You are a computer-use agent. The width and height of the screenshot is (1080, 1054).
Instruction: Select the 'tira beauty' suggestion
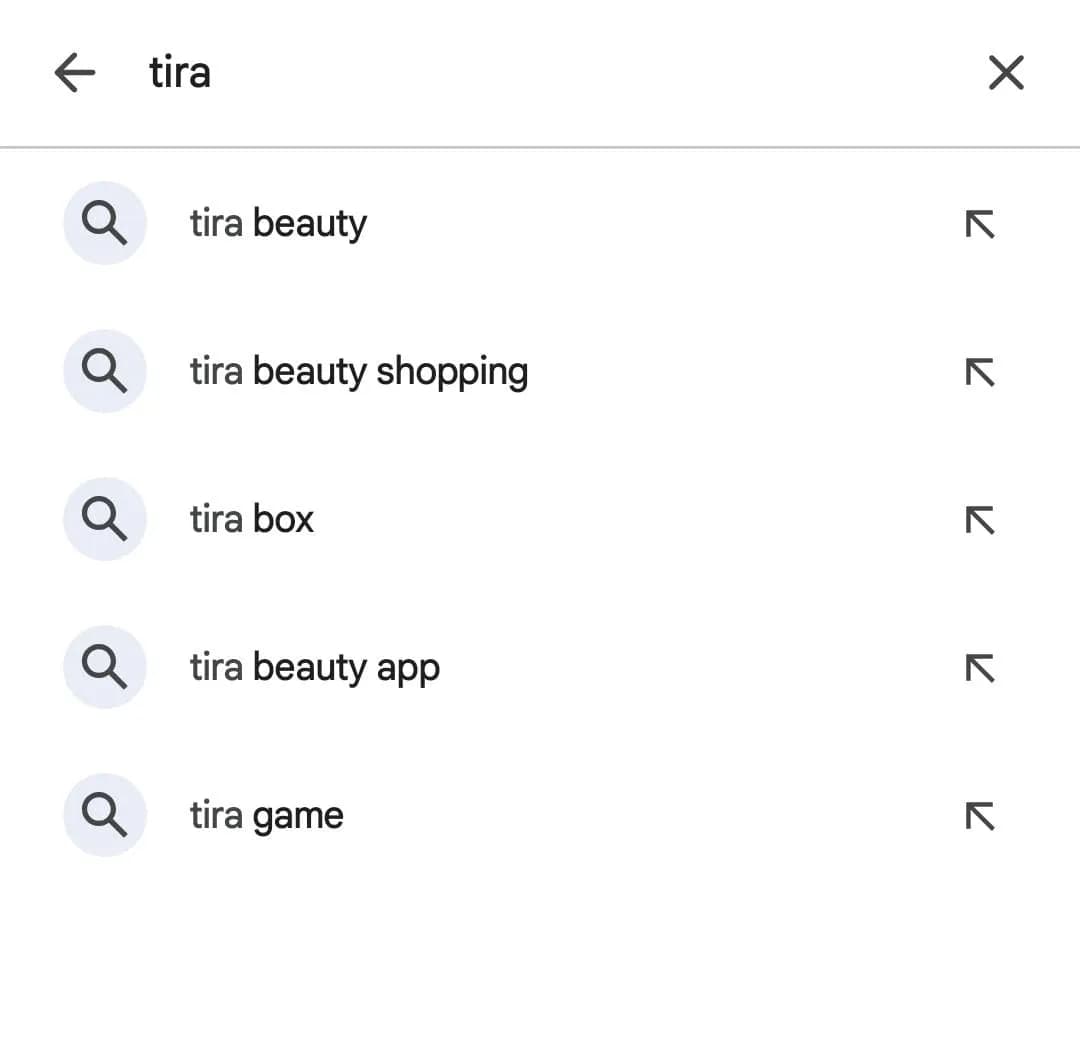point(279,223)
